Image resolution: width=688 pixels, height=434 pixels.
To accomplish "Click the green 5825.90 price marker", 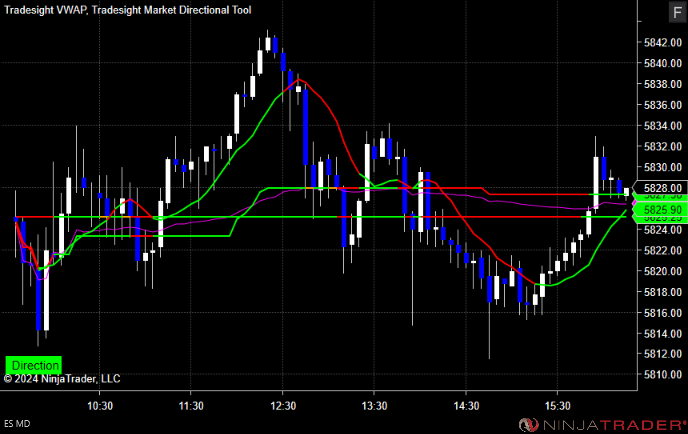I will pyautogui.click(x=663, y=209).
